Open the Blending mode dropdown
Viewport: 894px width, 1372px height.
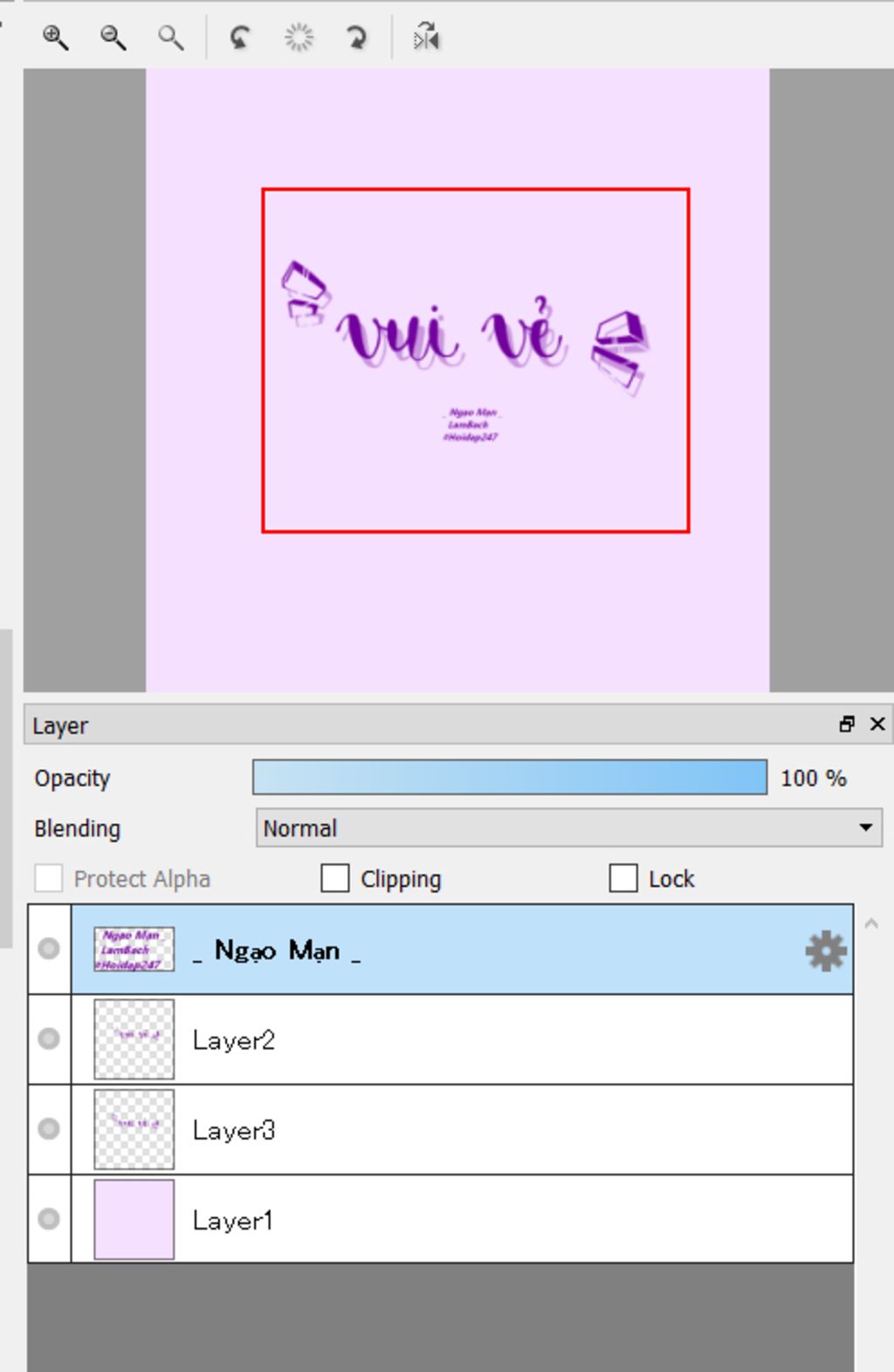tap(569, 827)
